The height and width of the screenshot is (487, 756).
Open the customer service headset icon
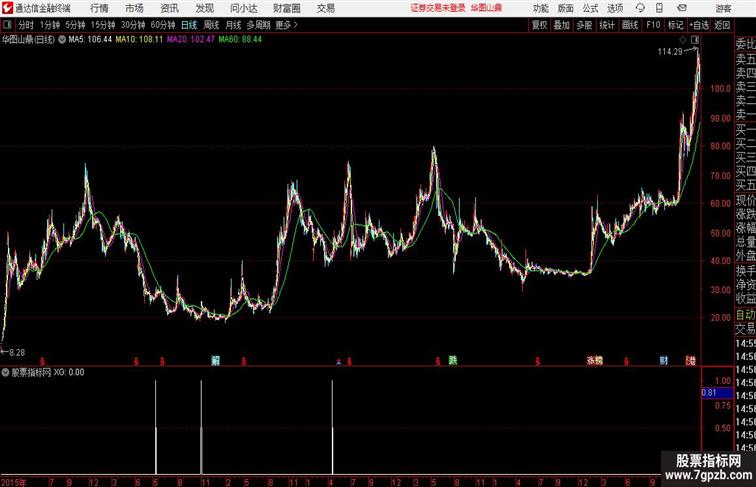coord(640,8)
